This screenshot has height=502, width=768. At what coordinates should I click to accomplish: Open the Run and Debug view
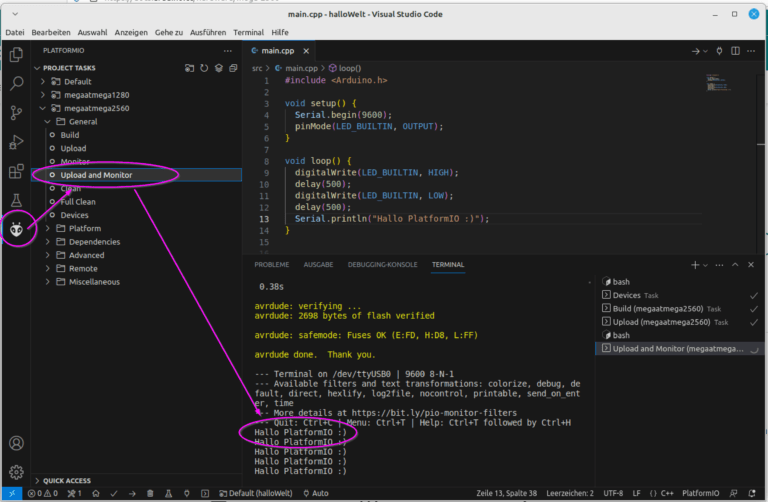point(16,142)
